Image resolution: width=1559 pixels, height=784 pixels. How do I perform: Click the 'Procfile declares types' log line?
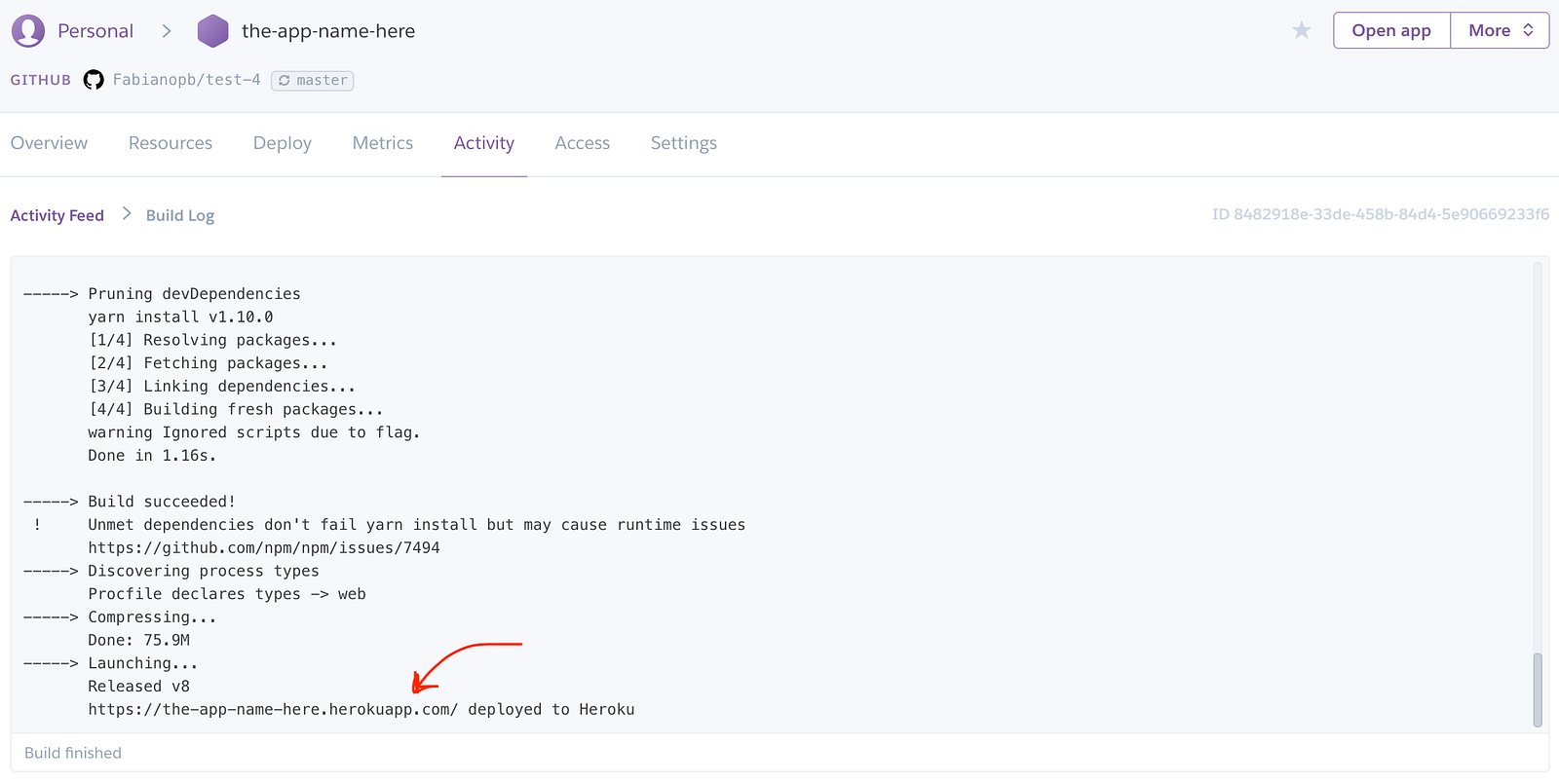click(x=227, y=594)
